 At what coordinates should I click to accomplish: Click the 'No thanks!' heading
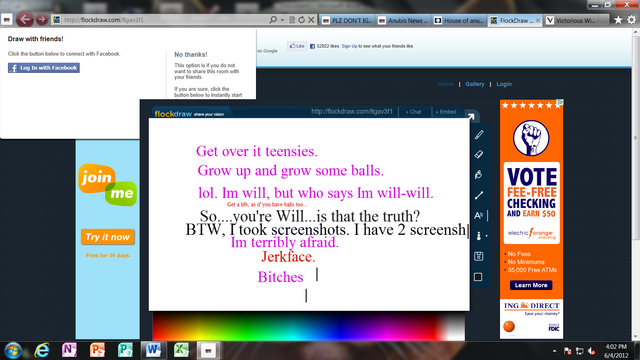pos(191,54)
